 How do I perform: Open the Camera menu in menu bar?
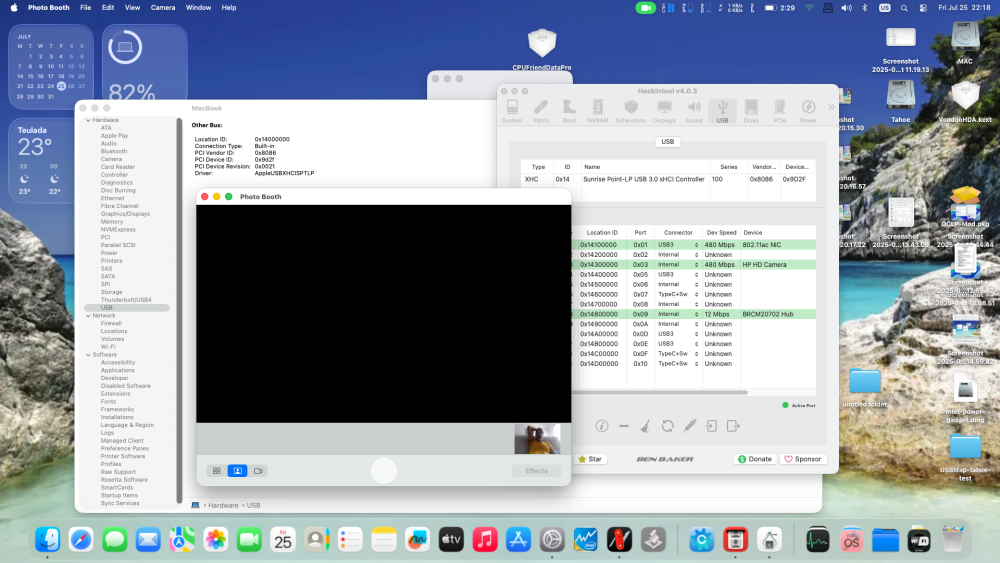point(163,8)
